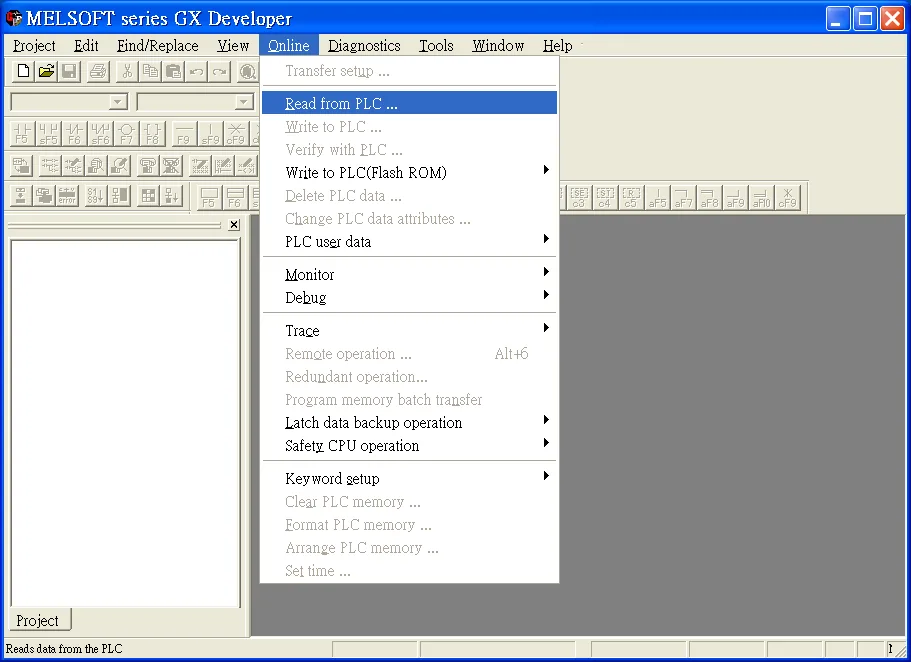Image resolution: width=911 pixels, height=662 pixels.
Task: Open the second toolbar combo box
Action: [x=244, y=102]
